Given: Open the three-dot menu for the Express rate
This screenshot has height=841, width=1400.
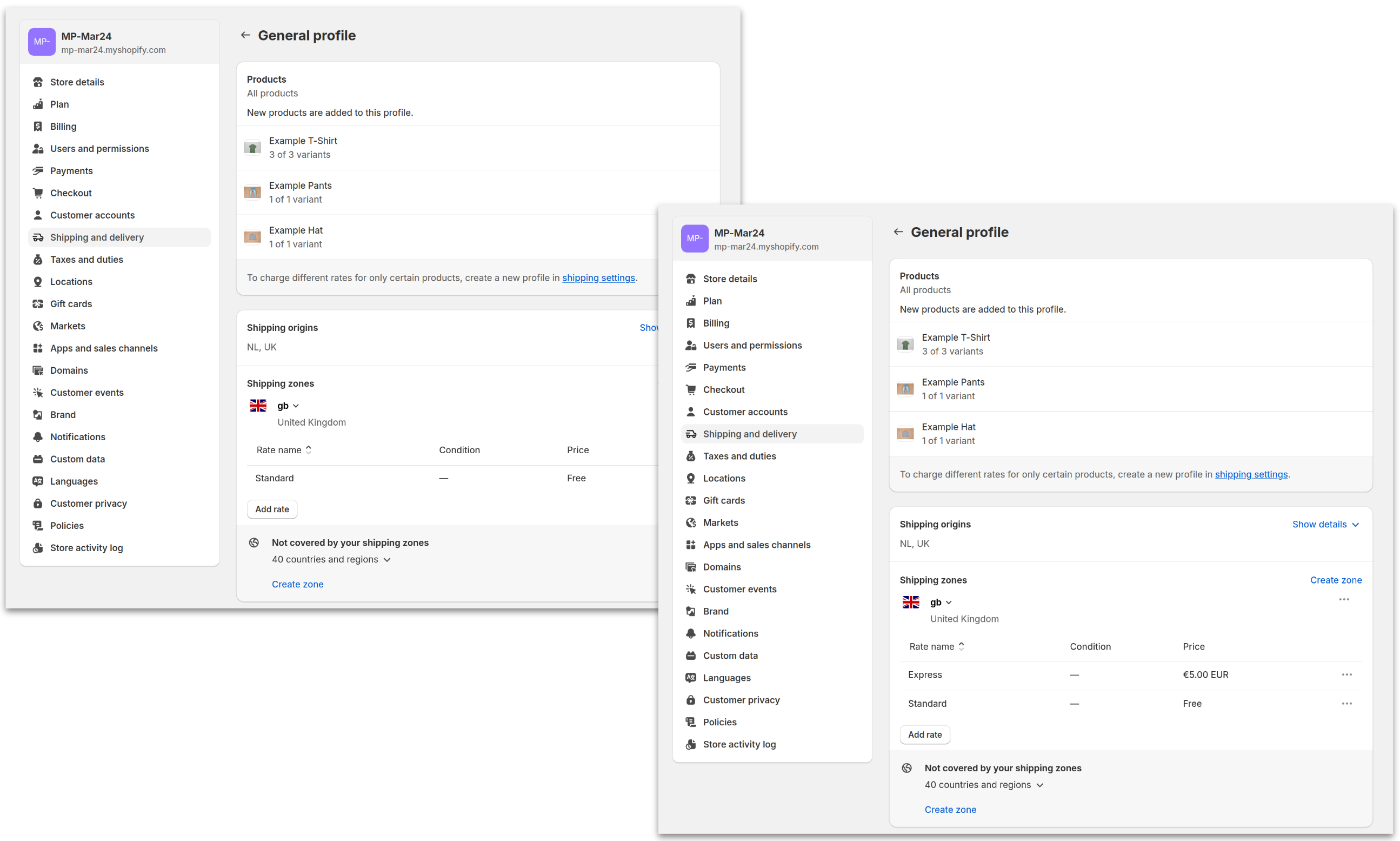Looking at the screenshot, I should point(1346,674).
